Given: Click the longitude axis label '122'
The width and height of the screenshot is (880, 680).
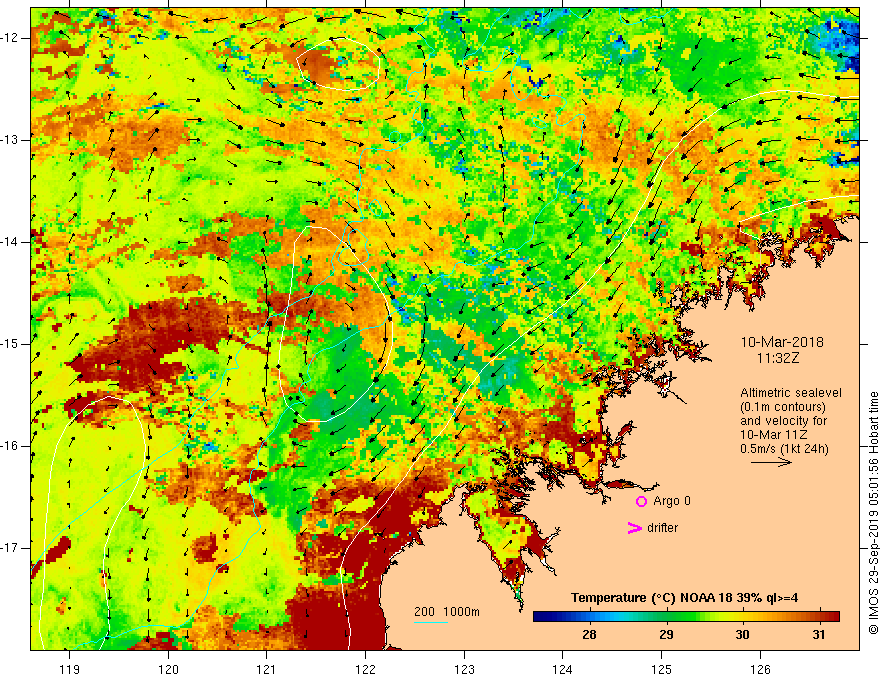Looking at the screenshot, I should pos(365,669).
